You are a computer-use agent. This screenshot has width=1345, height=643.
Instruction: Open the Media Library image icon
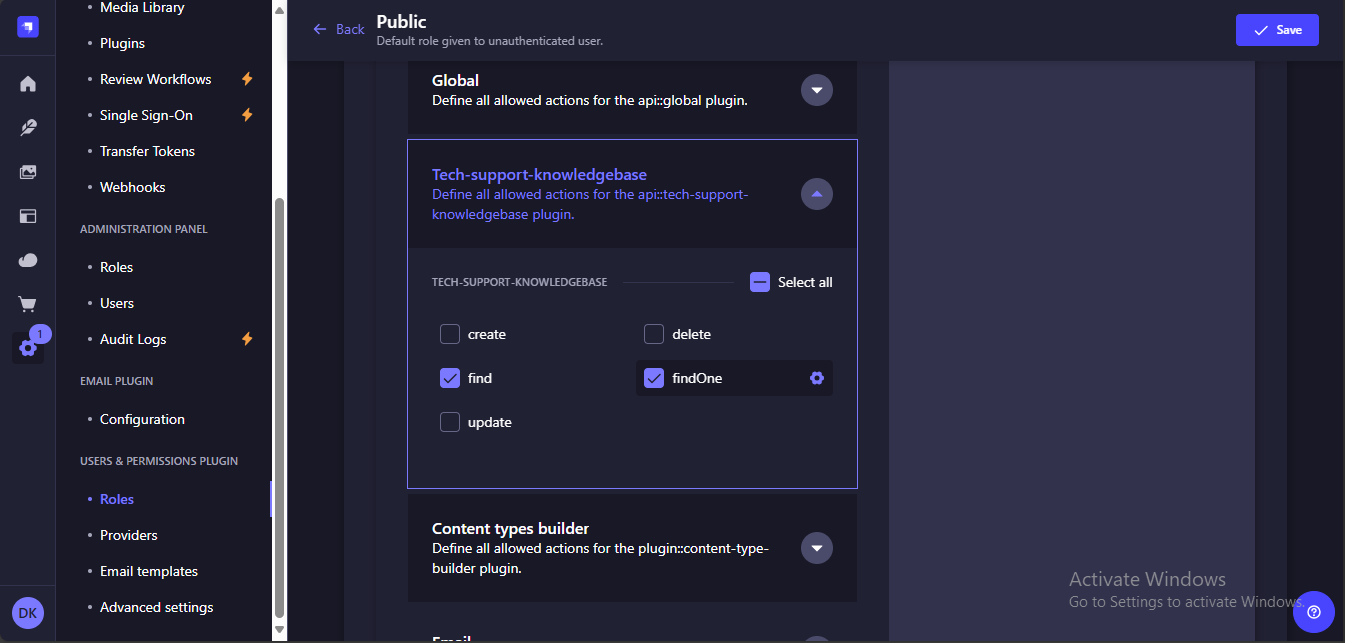pos(28,172)
